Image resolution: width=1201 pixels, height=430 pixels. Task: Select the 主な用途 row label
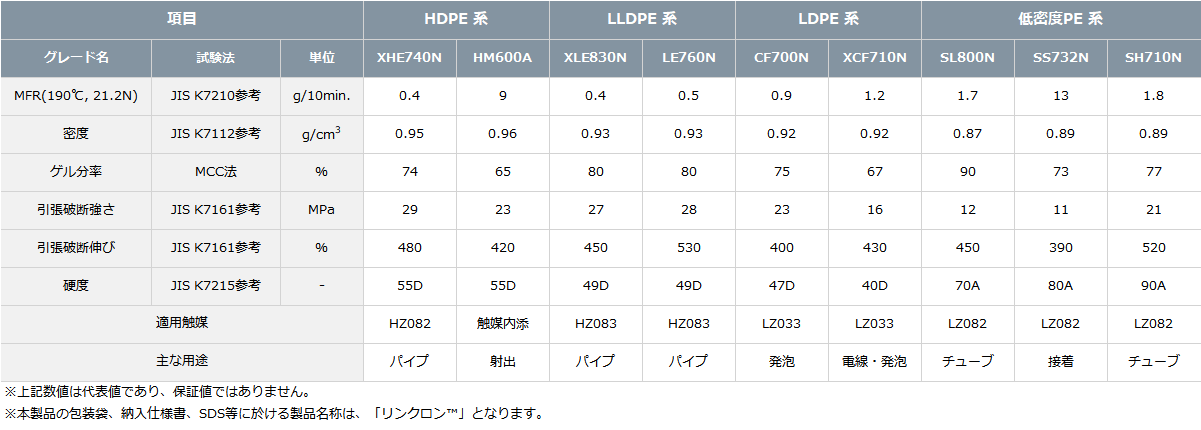pyautogui.click(x=181, y=362)
